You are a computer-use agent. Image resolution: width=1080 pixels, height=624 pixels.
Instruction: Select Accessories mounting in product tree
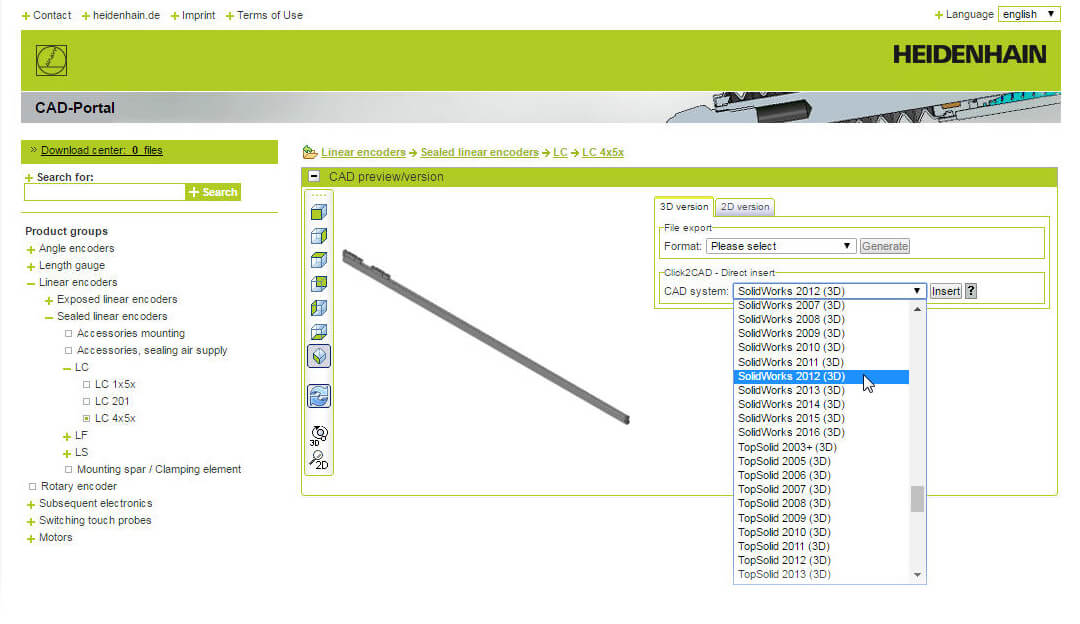tap(131, 333)
